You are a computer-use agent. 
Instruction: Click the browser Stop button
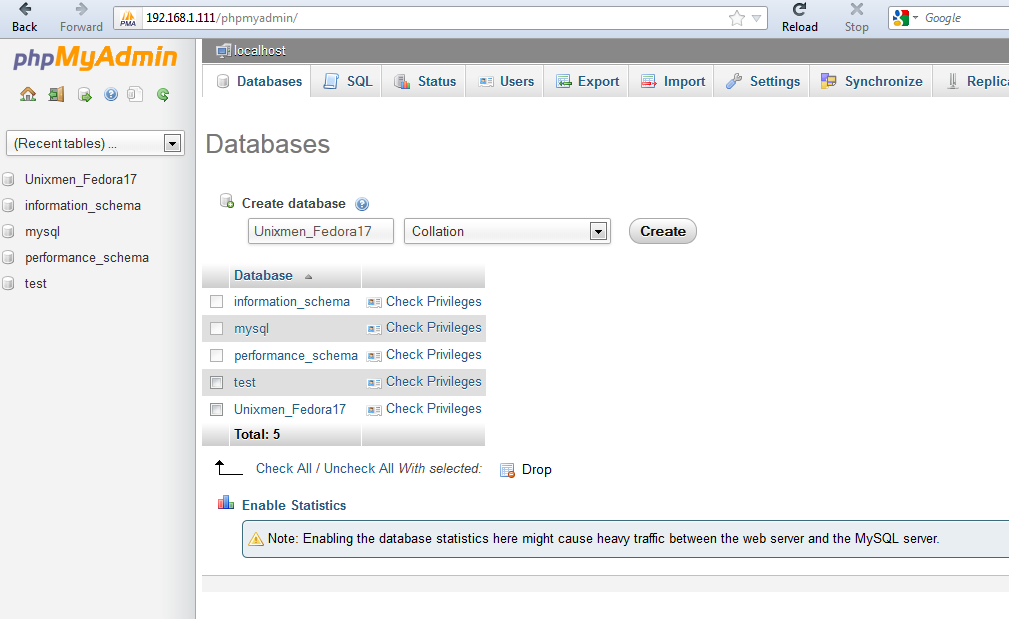856,17
